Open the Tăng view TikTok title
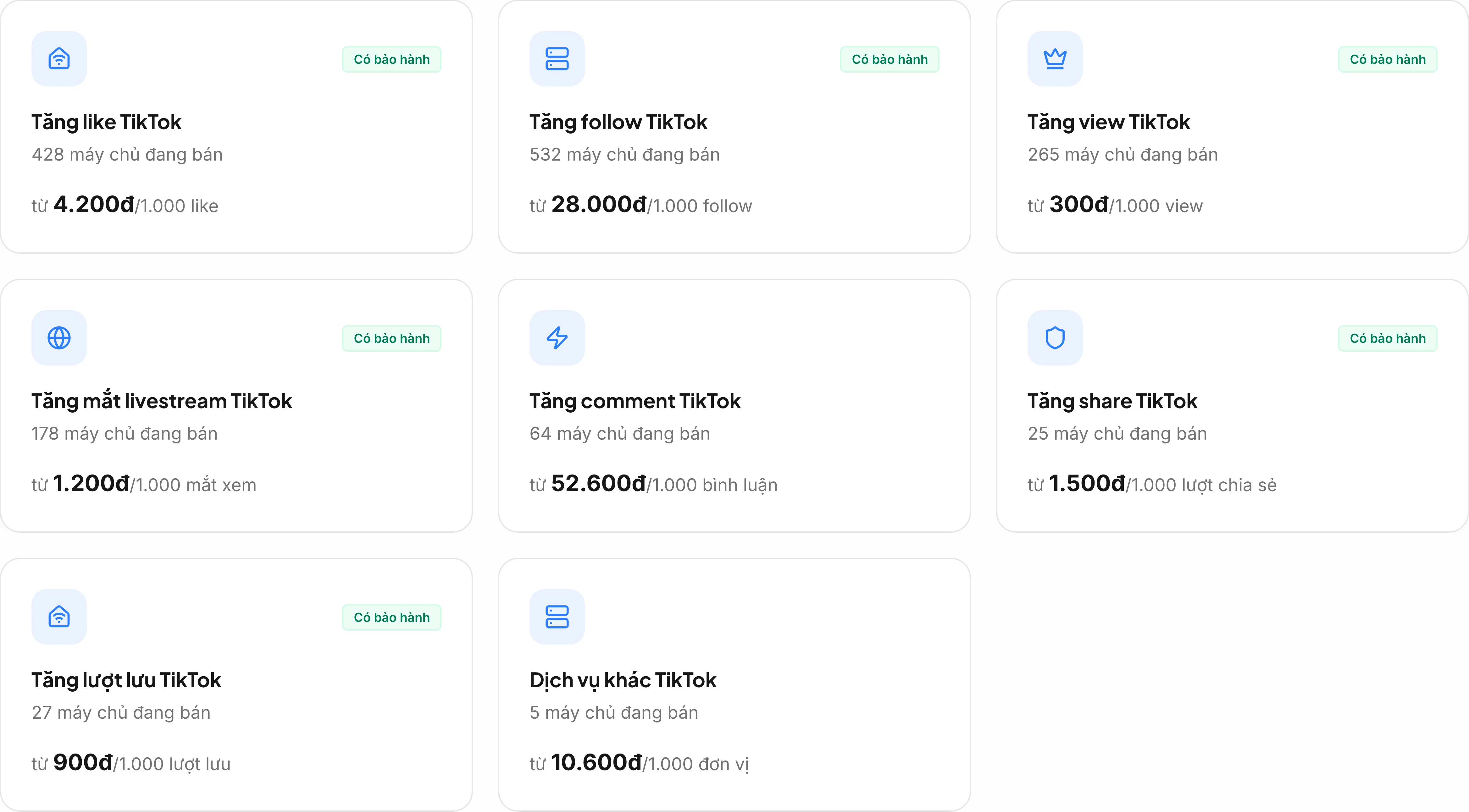Image resolution: width=1469 pixels, height=812 pixels. coord(1109,123)
